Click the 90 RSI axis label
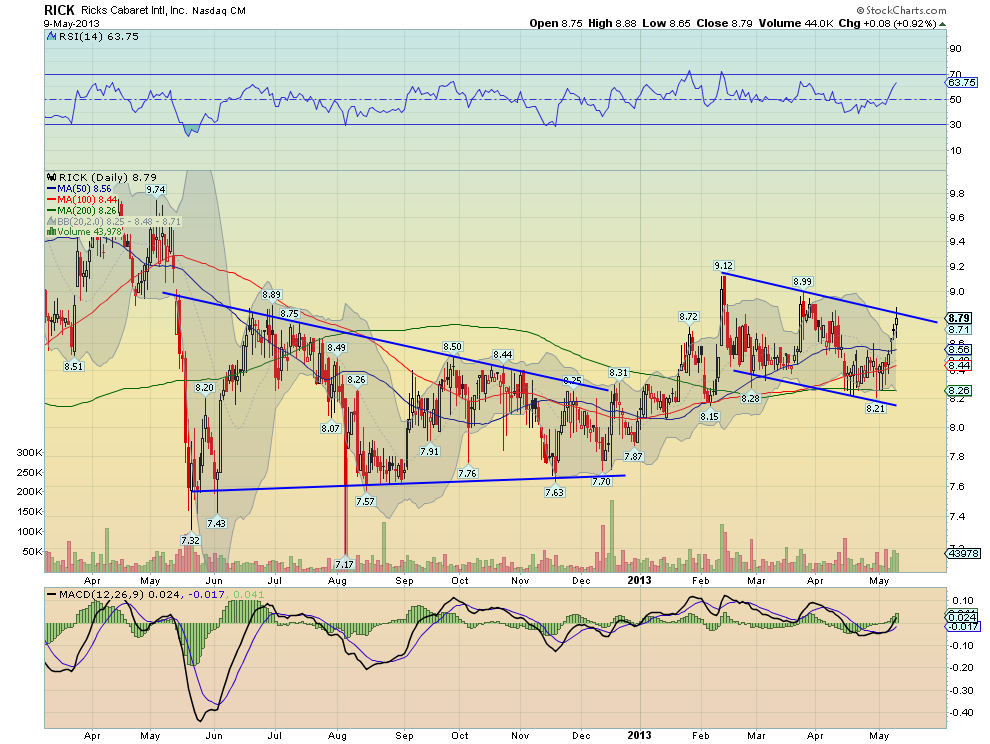This screenshot has height=744, width=990. coord(955,49)
